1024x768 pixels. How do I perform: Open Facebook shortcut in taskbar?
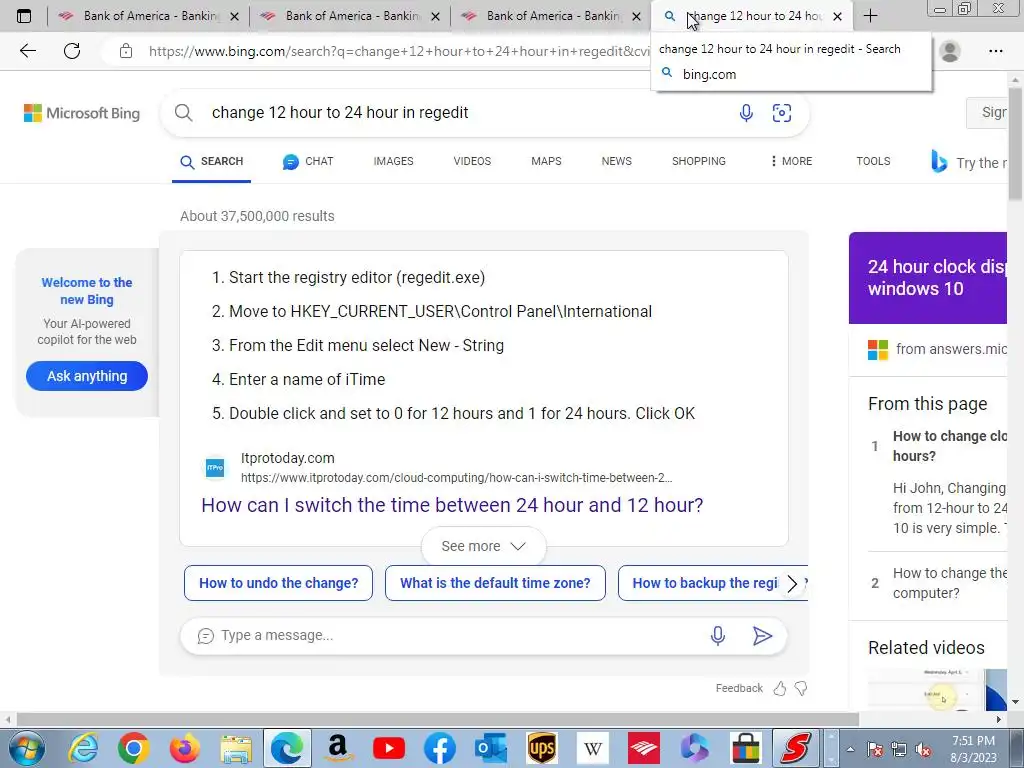coord(440,748)
